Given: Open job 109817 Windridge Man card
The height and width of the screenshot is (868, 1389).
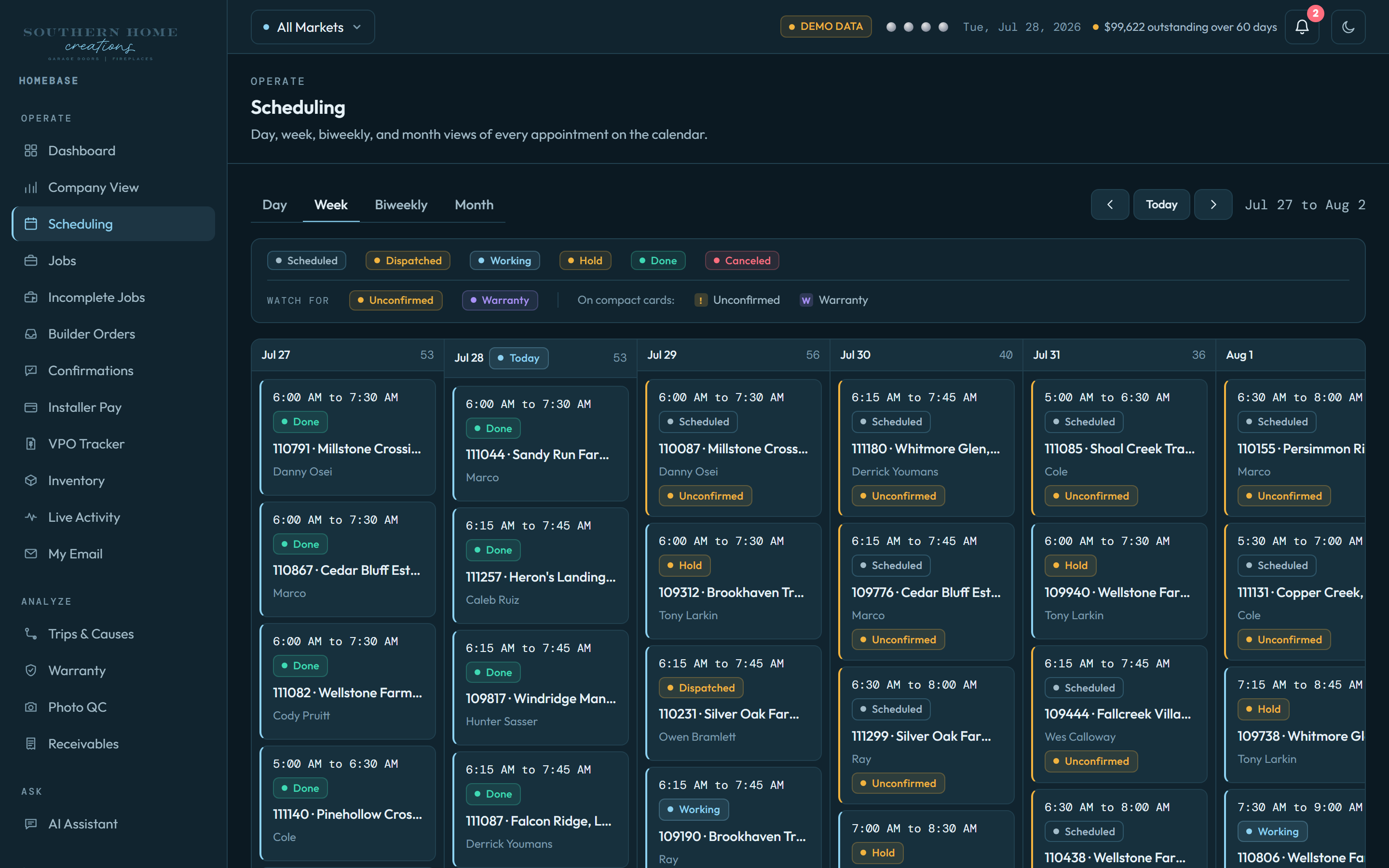Looking at the screenshot, I should click(x=541, y=687).
